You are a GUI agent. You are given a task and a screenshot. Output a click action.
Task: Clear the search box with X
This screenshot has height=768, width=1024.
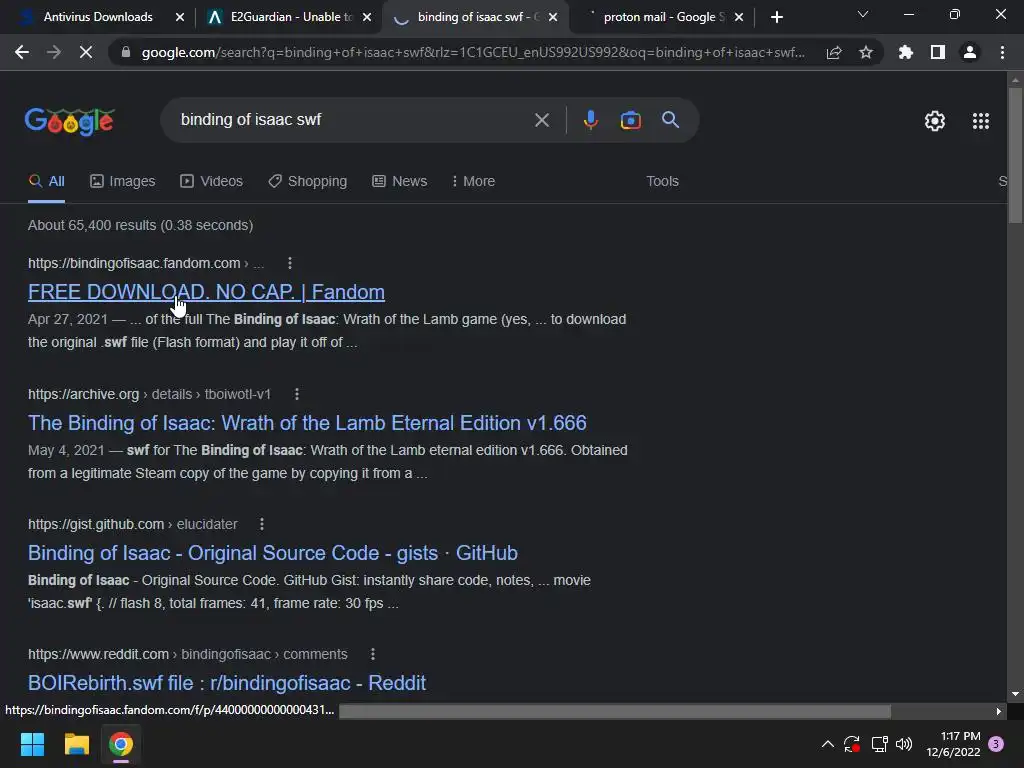[x=541, y=120]
